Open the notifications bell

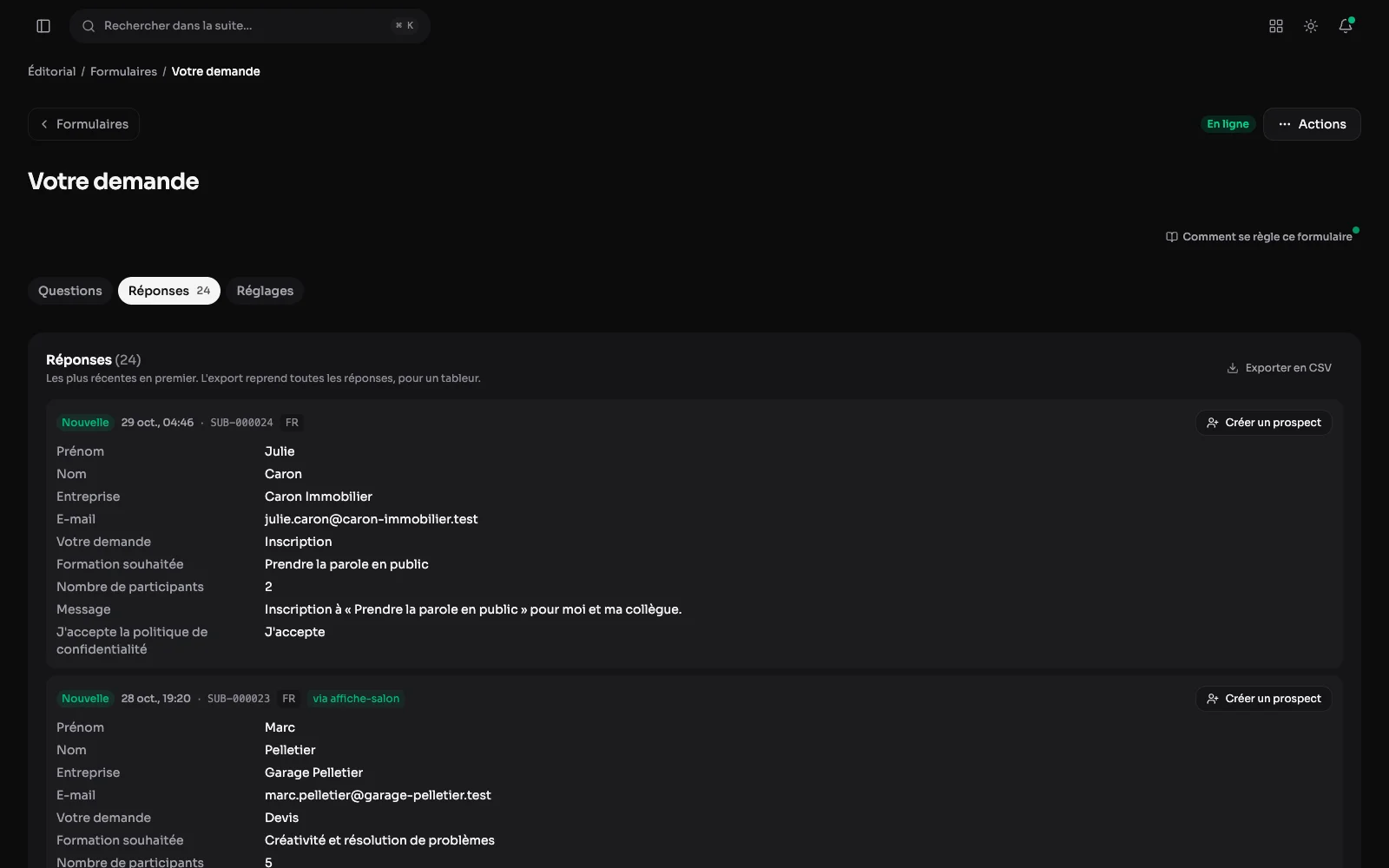tap(1346, 26)
